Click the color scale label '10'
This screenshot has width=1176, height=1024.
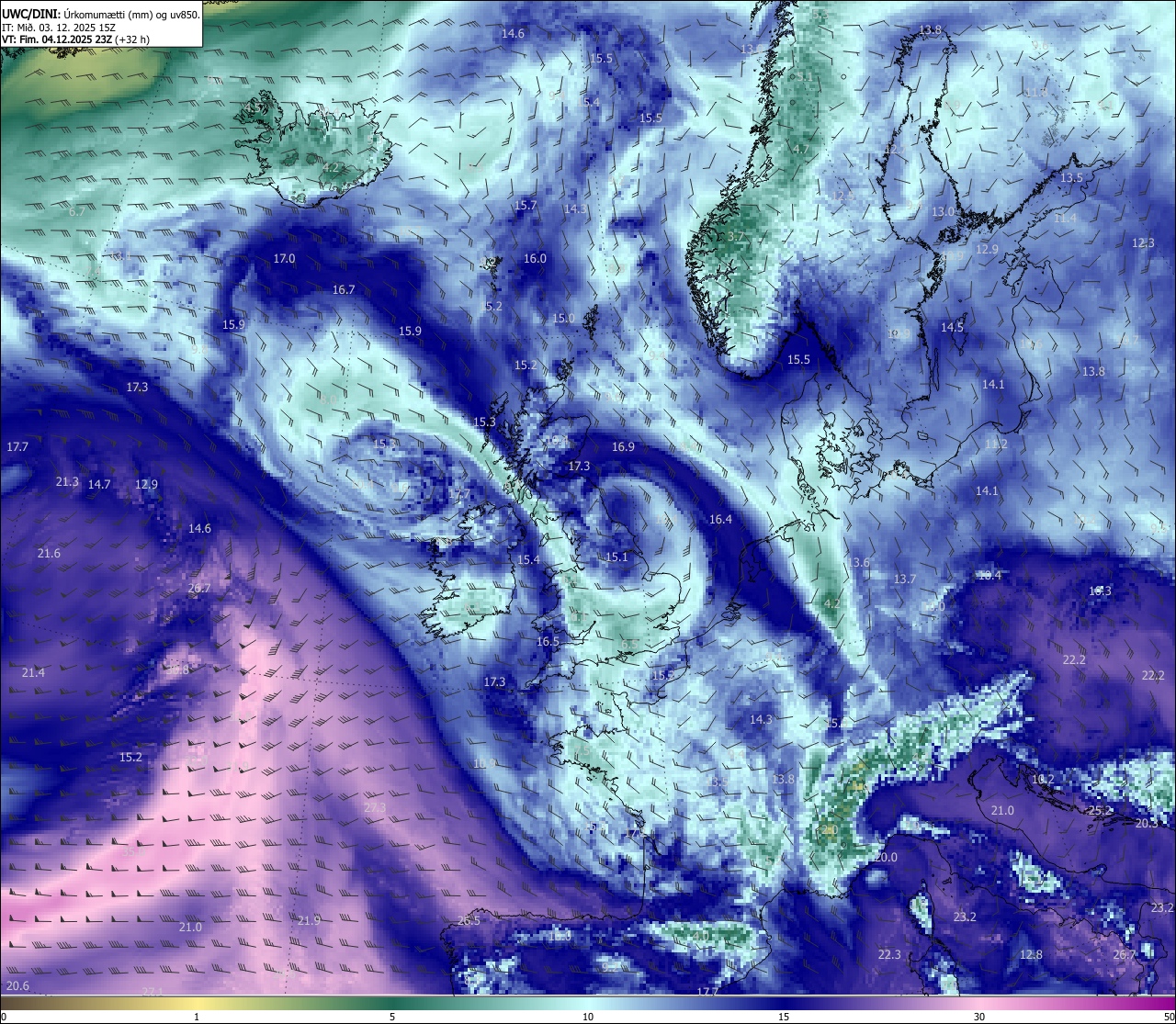pos(587,1017)
